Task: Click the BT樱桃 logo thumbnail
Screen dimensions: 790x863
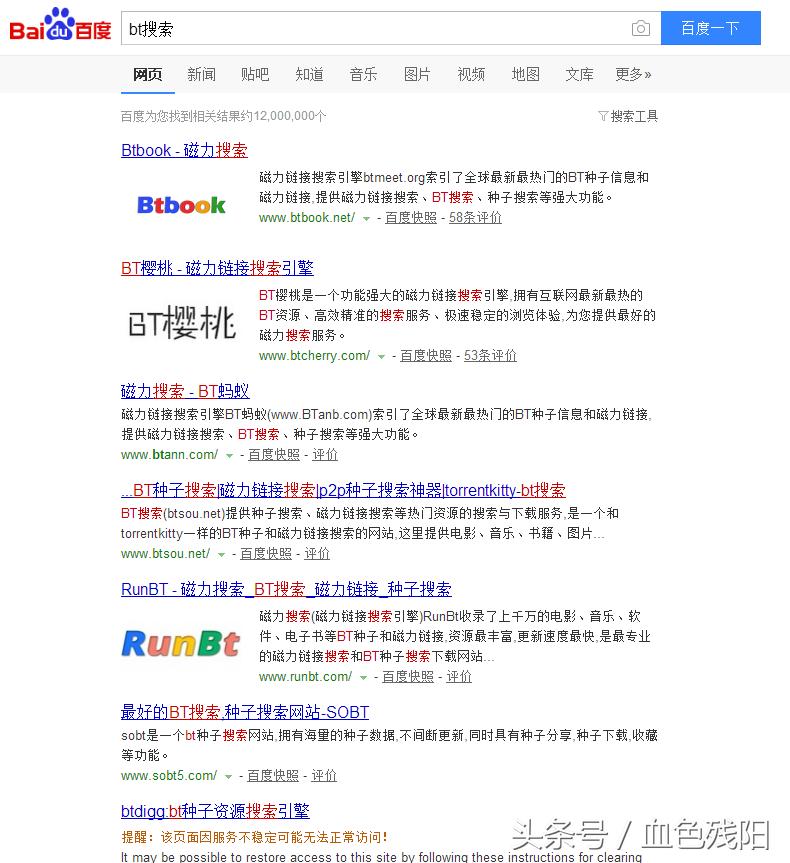Action: tap(182, 323)
